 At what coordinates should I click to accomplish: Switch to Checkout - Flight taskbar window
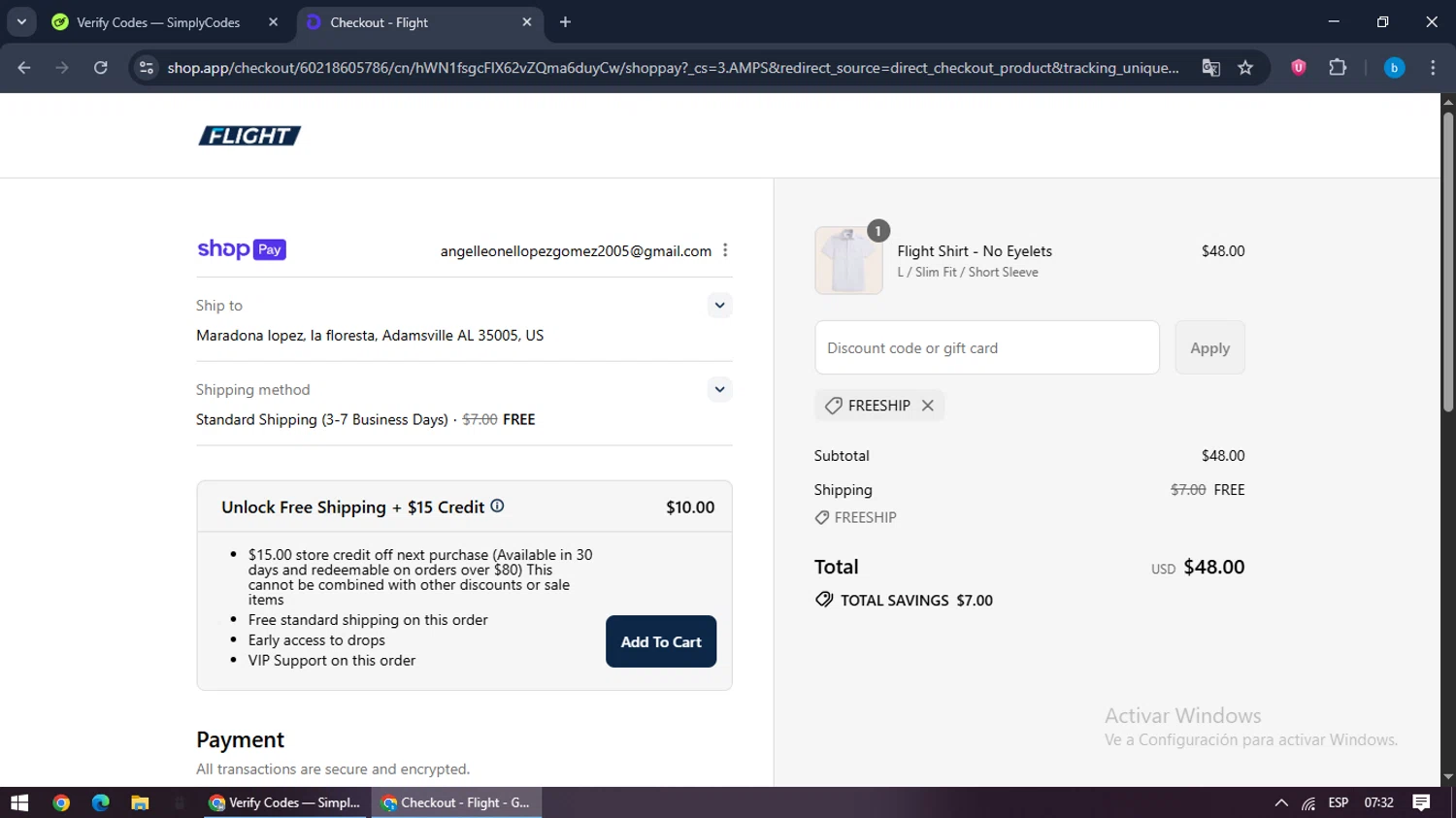point(457,802)
